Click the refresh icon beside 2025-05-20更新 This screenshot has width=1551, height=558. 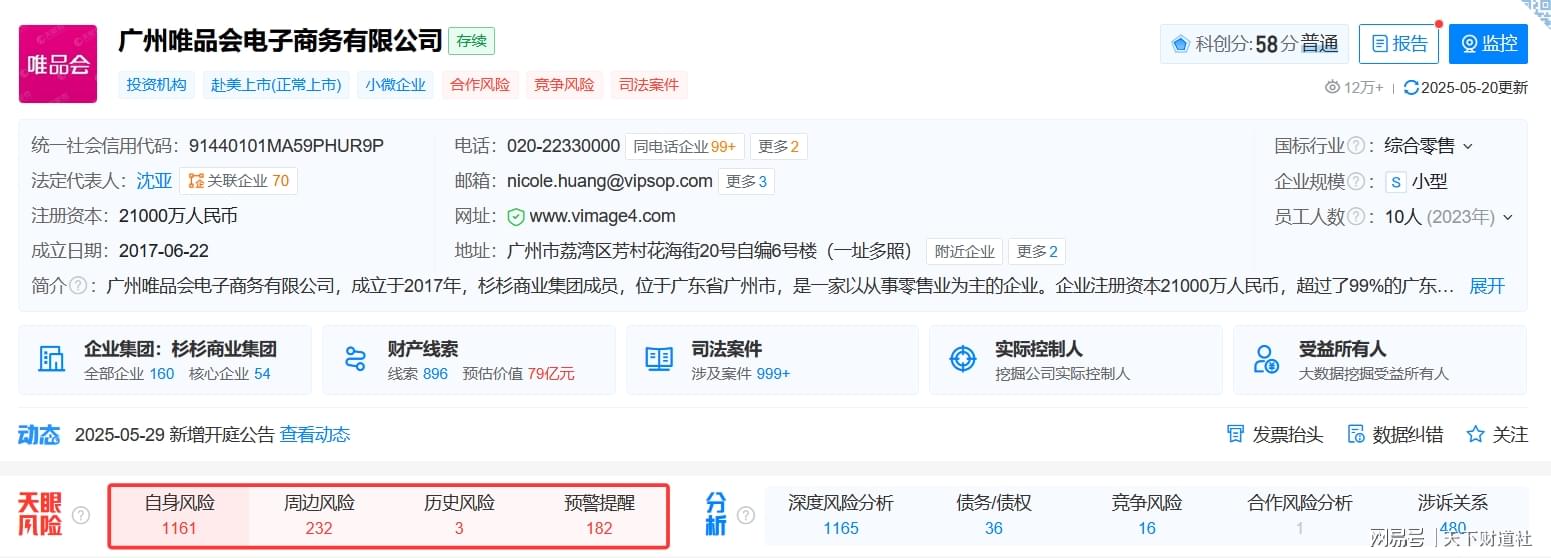tap(1410, 88)
